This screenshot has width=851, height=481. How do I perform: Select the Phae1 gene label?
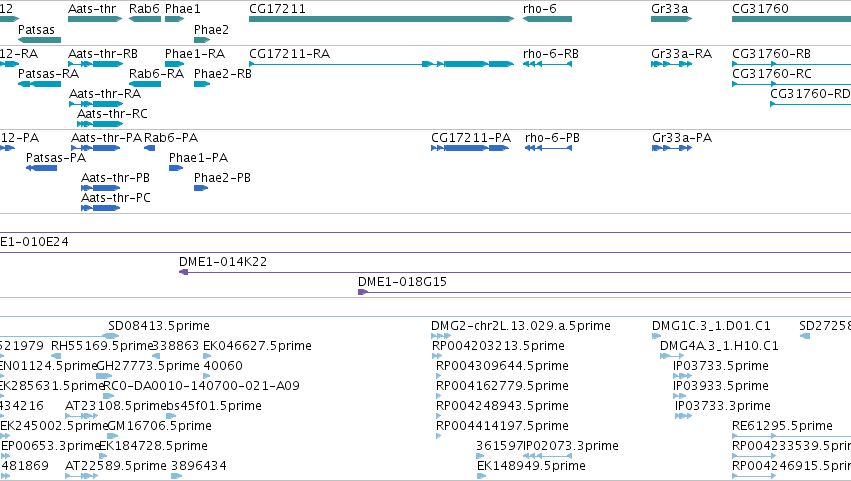point(182,9)
